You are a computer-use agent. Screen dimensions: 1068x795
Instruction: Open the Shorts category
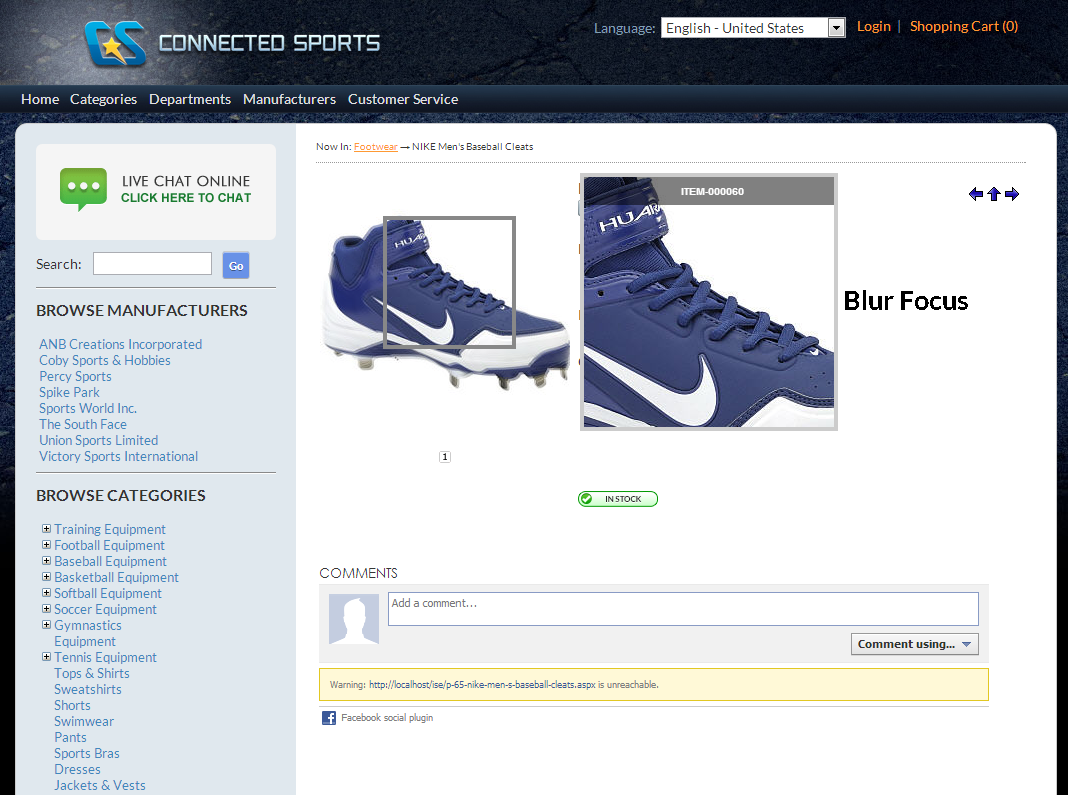click(72, 705)
